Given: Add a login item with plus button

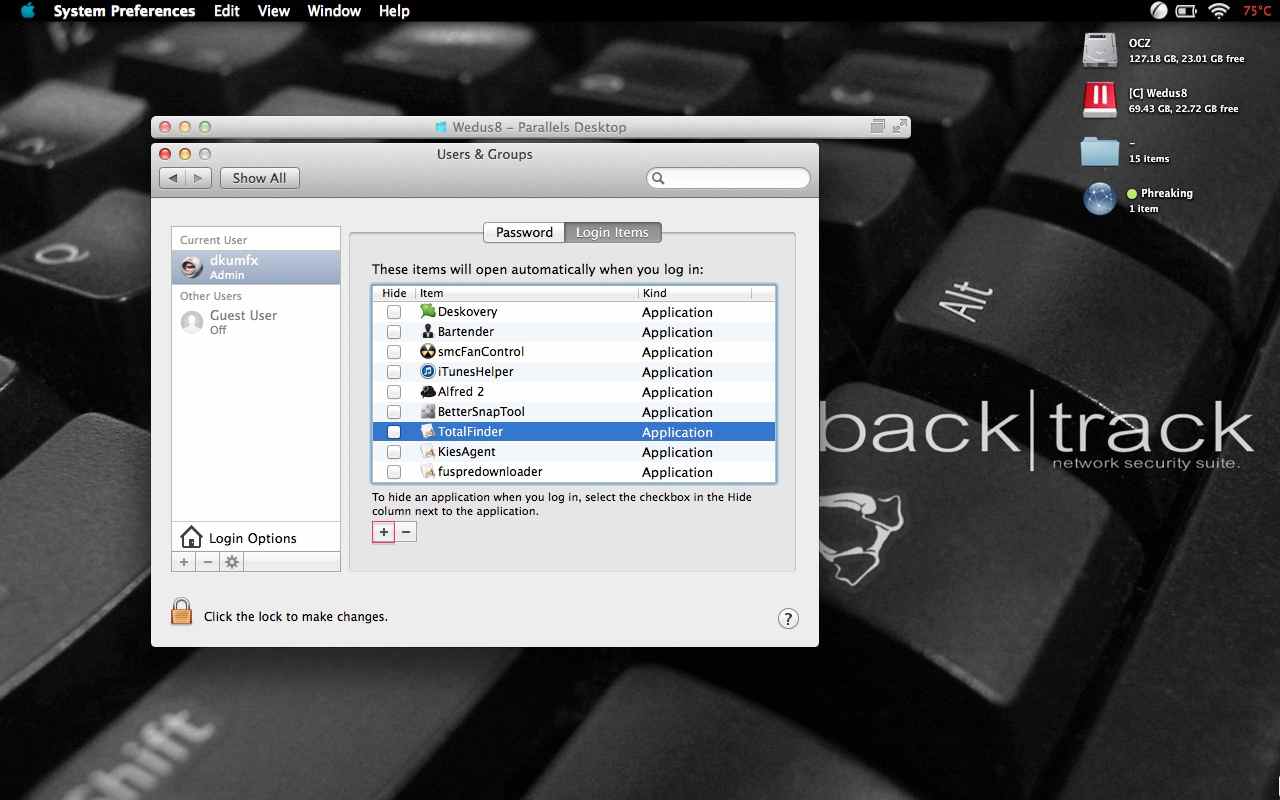Looking at the screenshot, I should 384,532.
